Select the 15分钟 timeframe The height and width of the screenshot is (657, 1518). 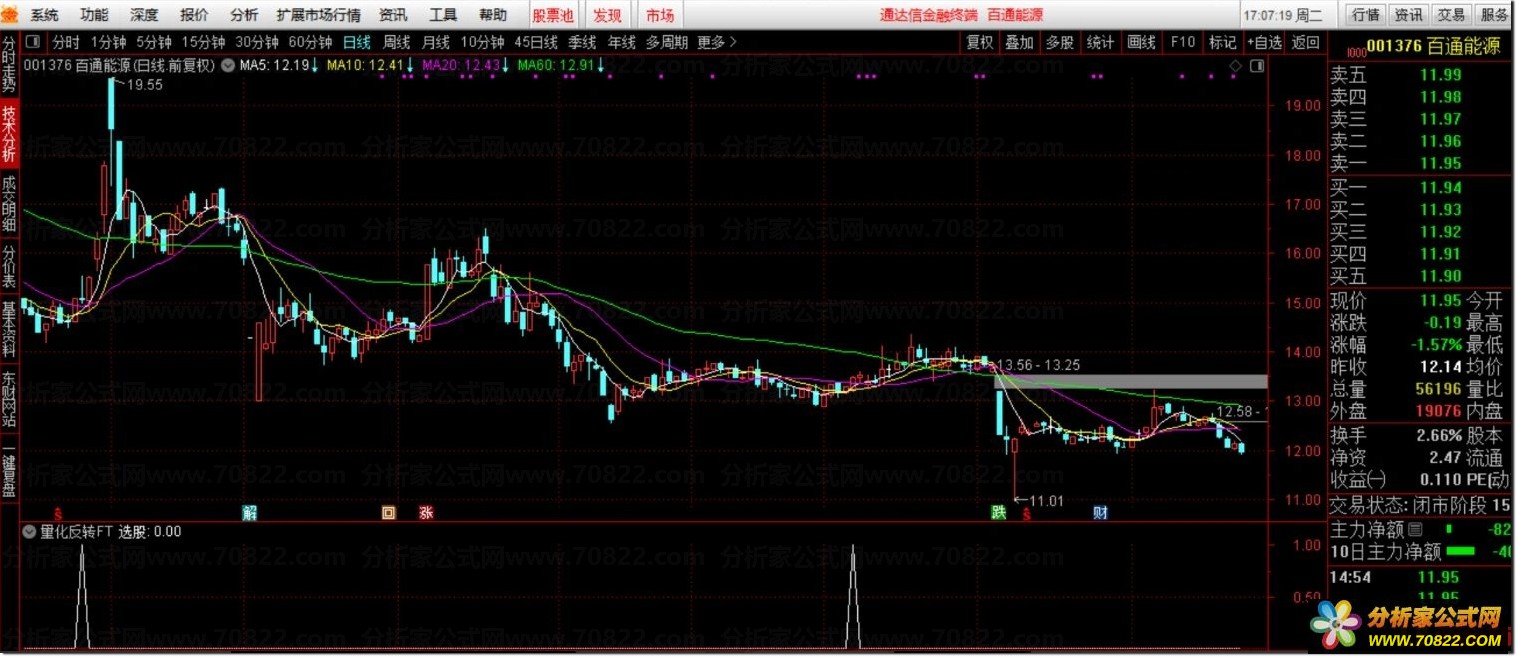point(204,42)
